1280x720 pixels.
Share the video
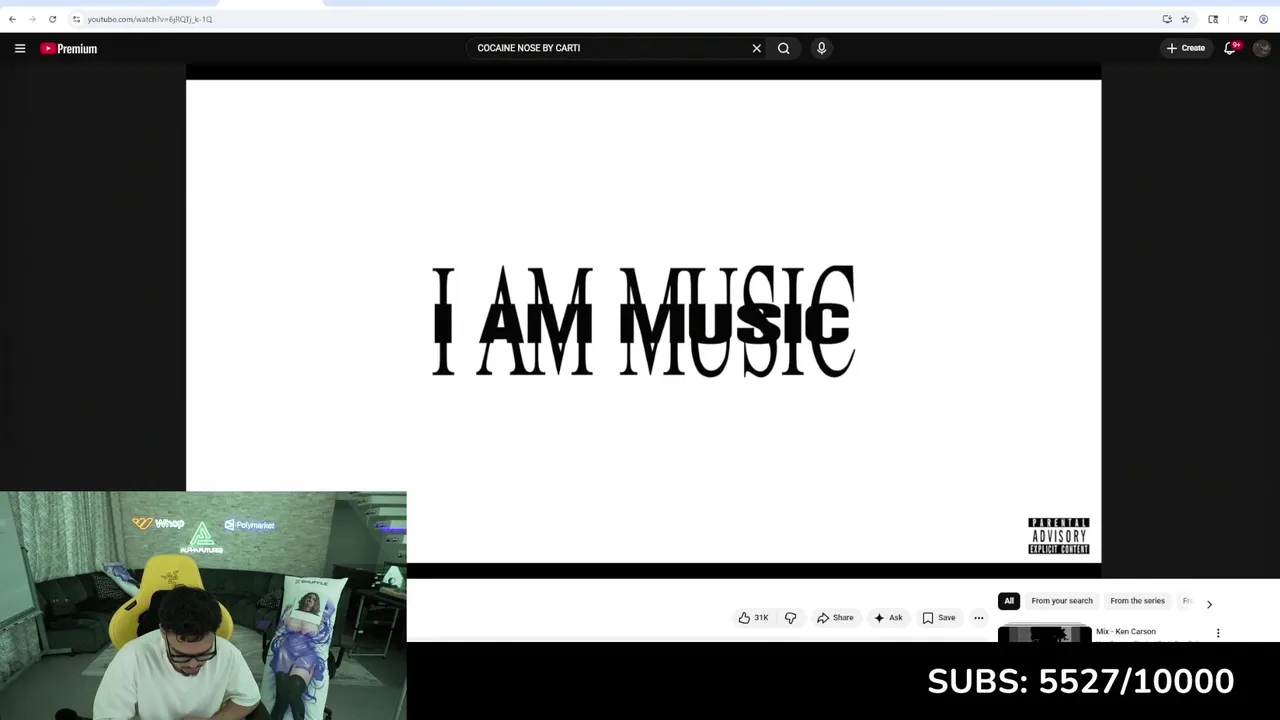[x=835, y=618]
